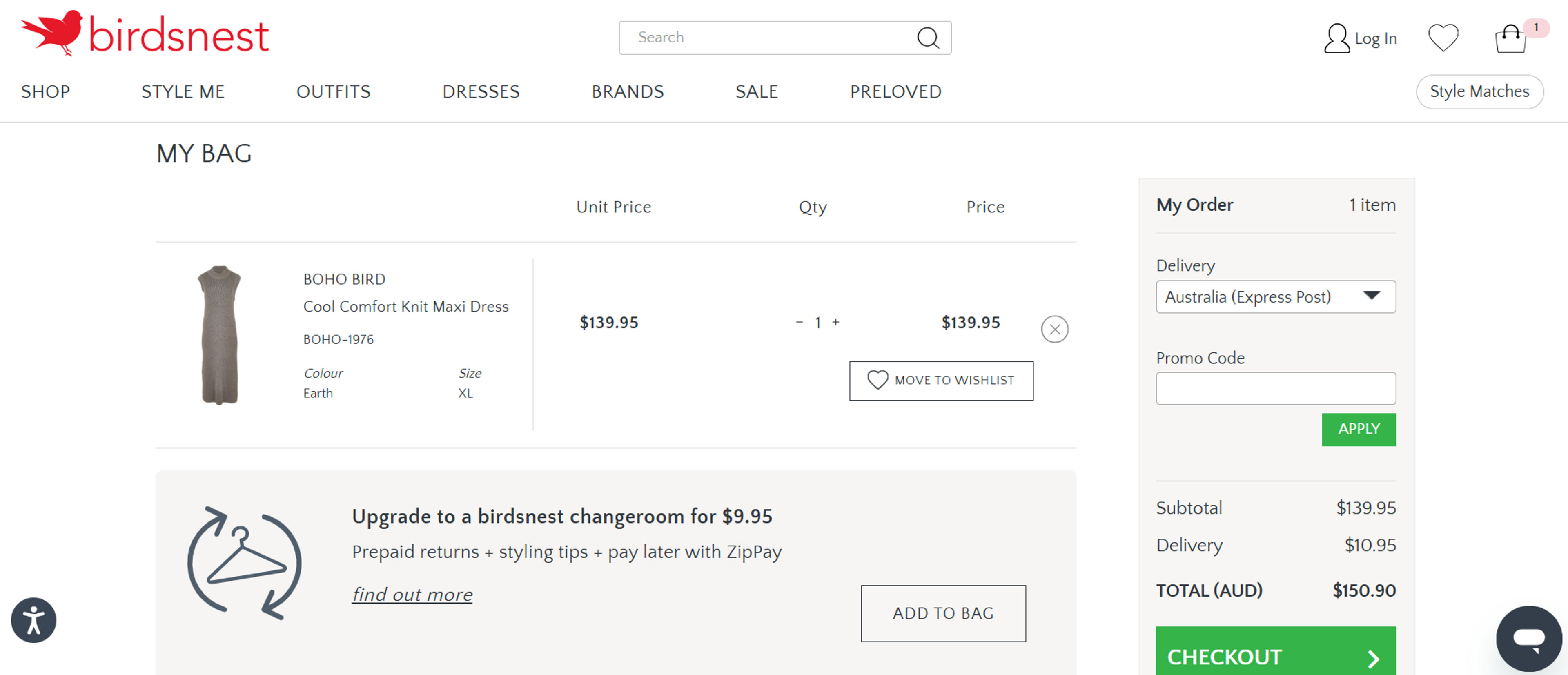Open the SHOP menu
1568x675 pixels.
[x=46, y=92]
